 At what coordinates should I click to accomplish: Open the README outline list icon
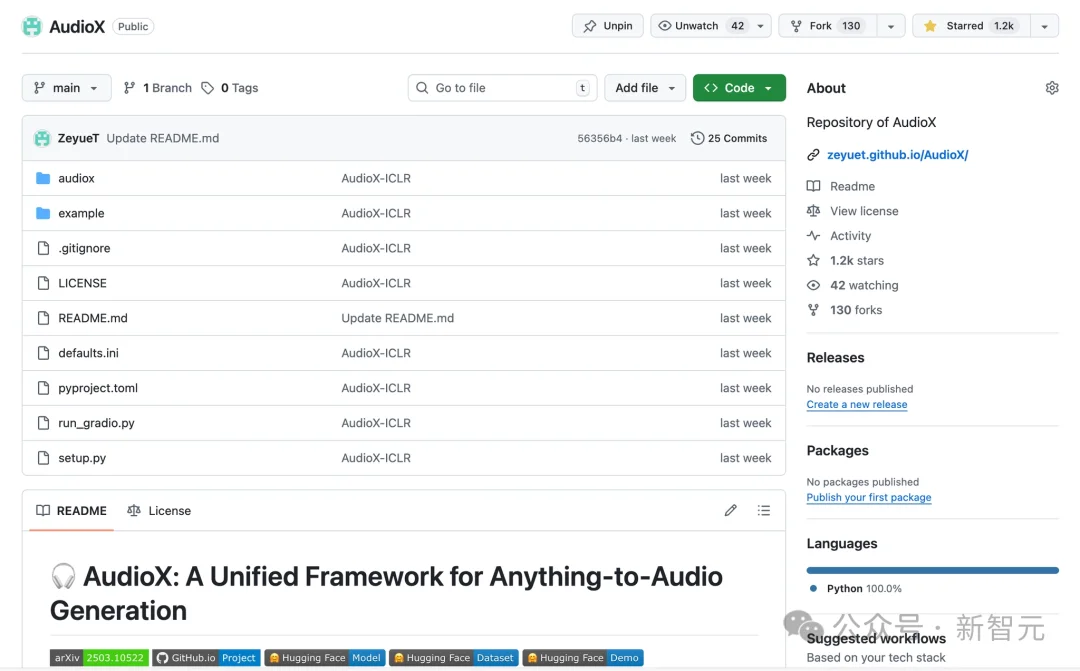[x=764, y=511]
